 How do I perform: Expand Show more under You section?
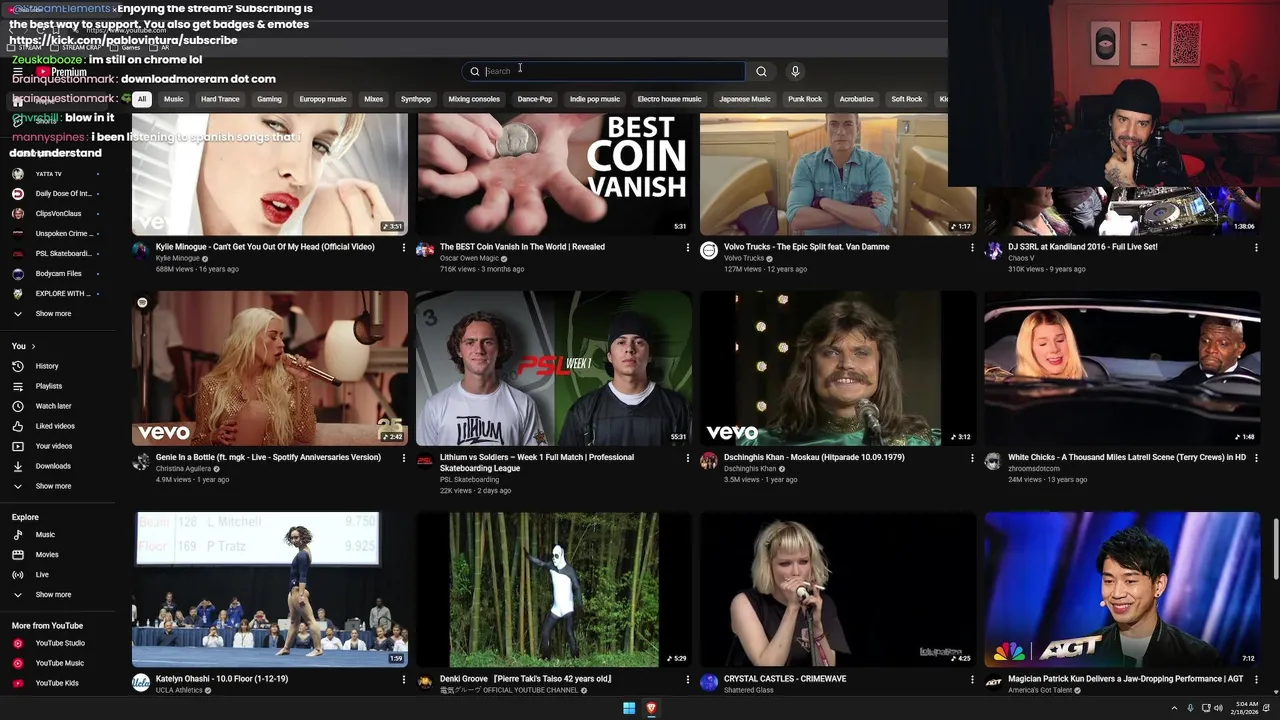(53, 486)
